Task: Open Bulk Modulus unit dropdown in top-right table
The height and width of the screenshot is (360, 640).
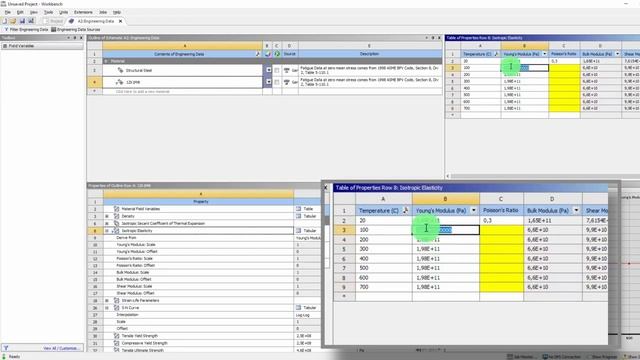Action: [x=617, y=54]
